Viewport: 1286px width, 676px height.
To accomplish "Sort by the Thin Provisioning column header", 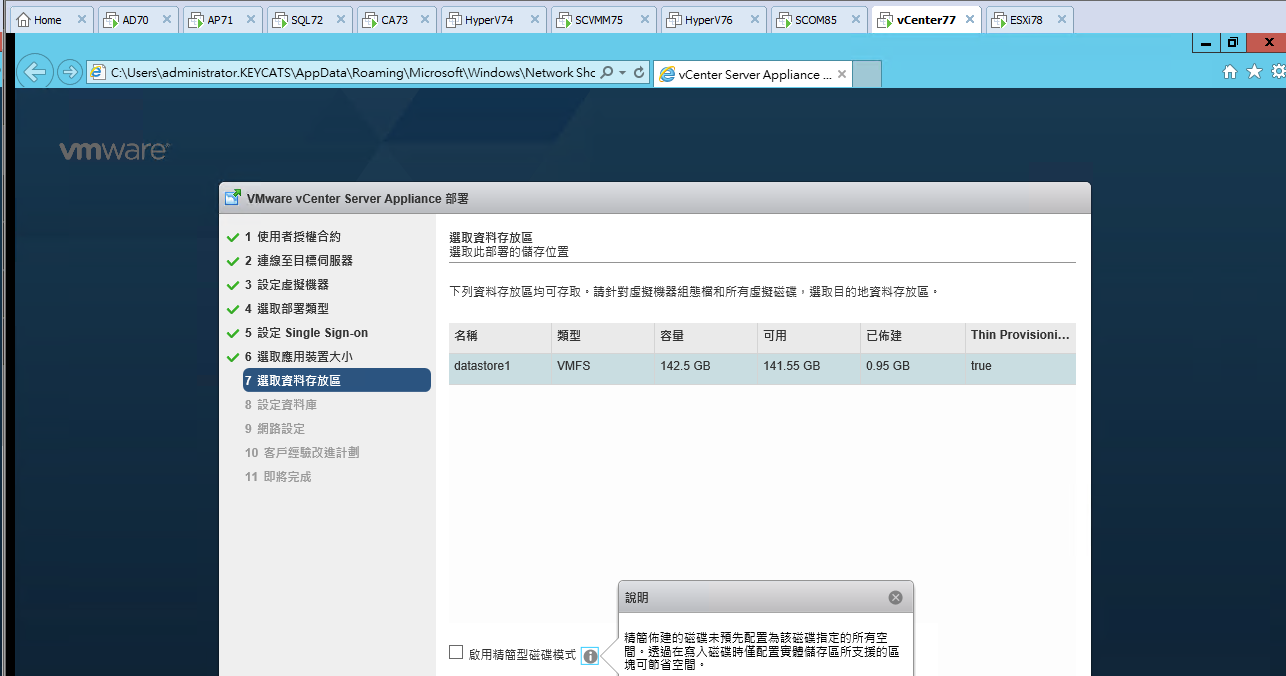I will (1020, 337).
